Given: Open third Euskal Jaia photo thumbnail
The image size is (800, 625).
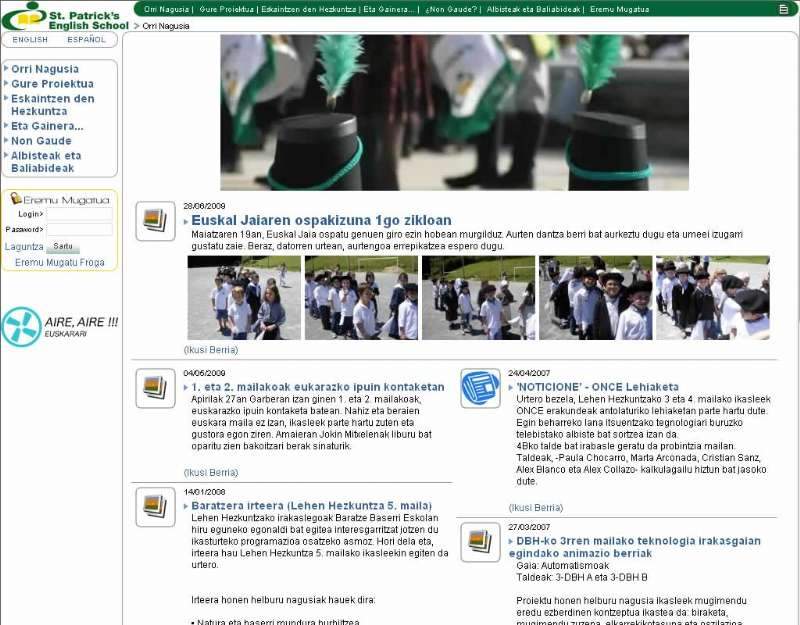Looking at the screenshot, I should coord(479,298).
